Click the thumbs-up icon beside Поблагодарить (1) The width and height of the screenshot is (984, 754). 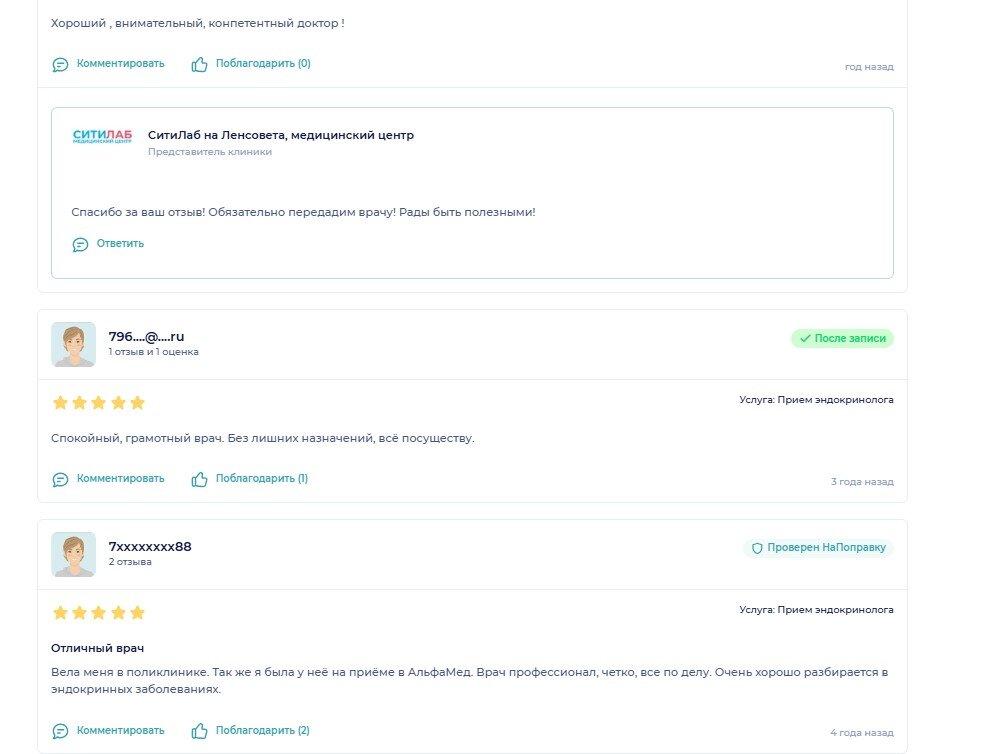[x=200, y=479]
